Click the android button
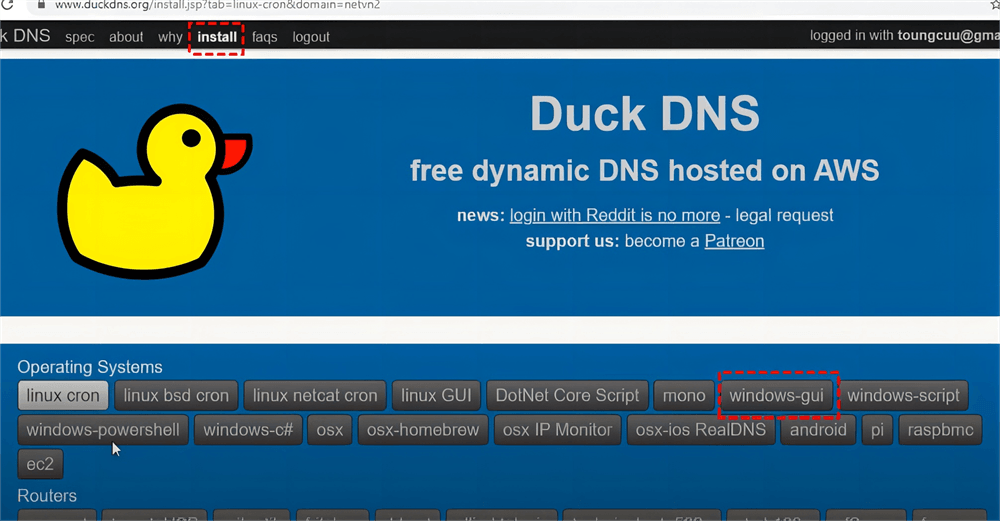This screenshot has height=521, width=1000. click(818, 430)
